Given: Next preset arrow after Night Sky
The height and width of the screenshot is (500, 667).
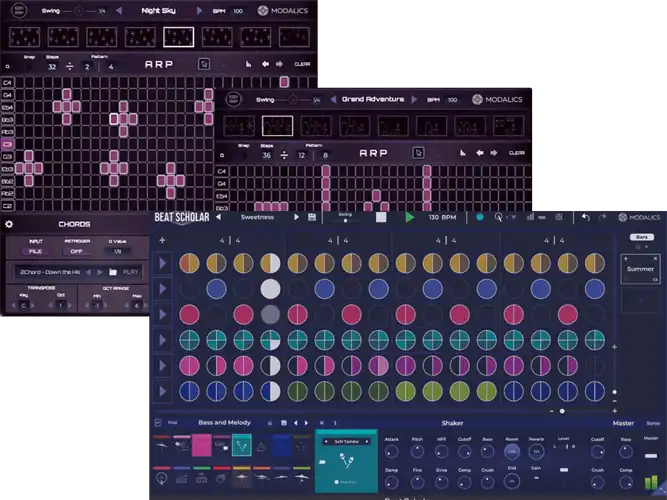Looking at the screenshot, I should (199, 11).
